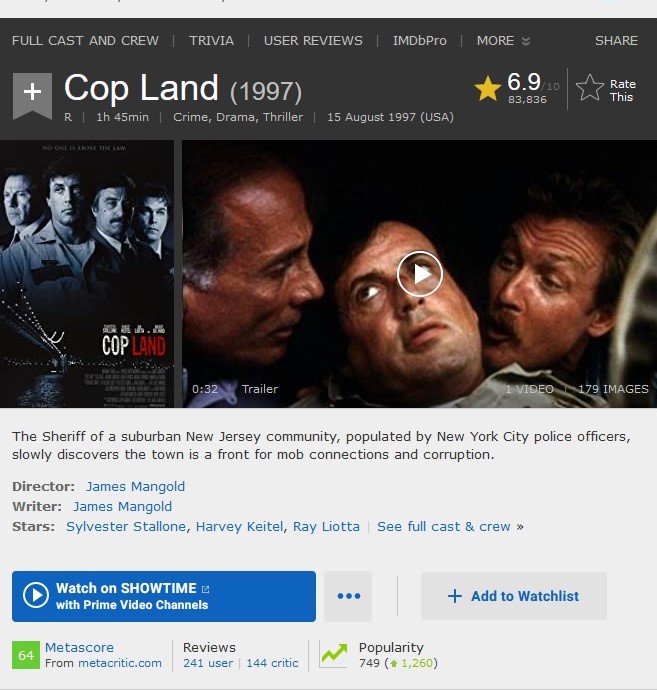
Task: Open the IMDbPro link
Action: click(x=419, y=41)
